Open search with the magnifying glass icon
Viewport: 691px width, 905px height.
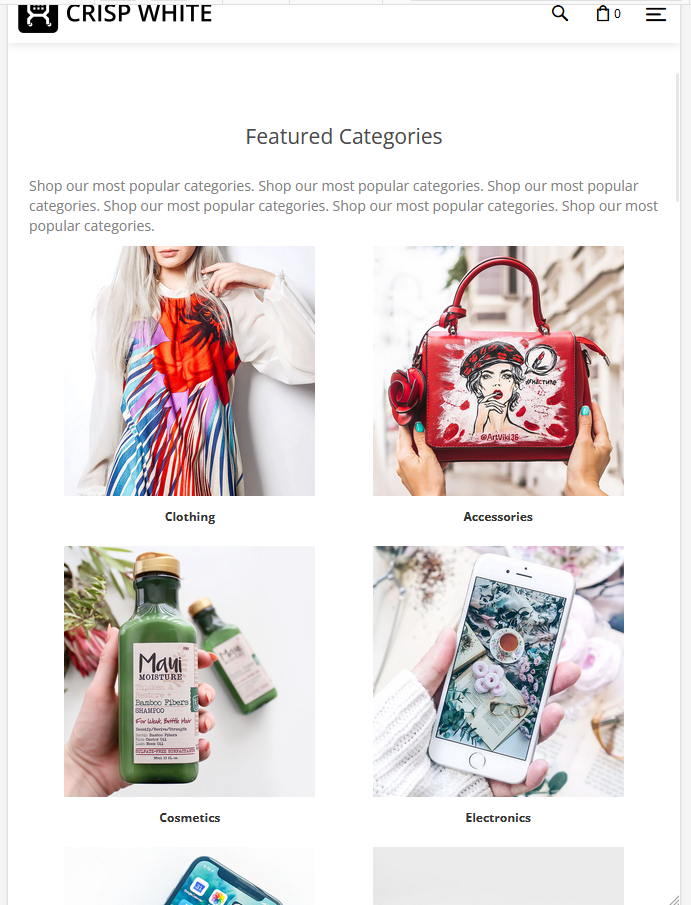click(559, 14)
